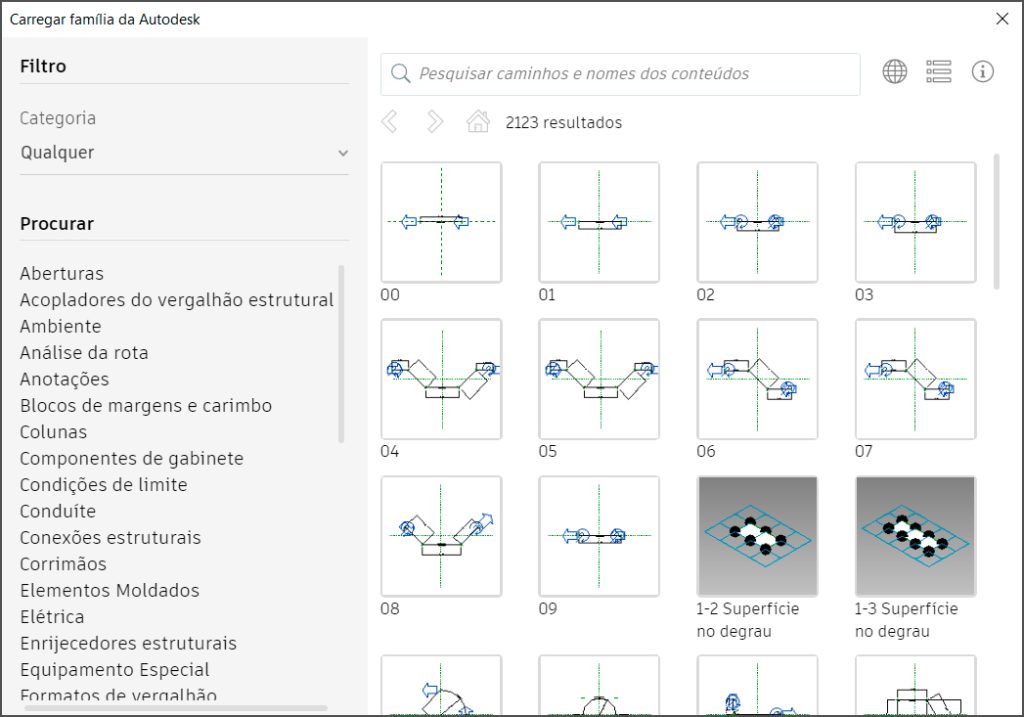This screenshot has height=717, width=1024.
Task: Choose Blocos de margens e carimbo
Action: [x=146, y=406]
